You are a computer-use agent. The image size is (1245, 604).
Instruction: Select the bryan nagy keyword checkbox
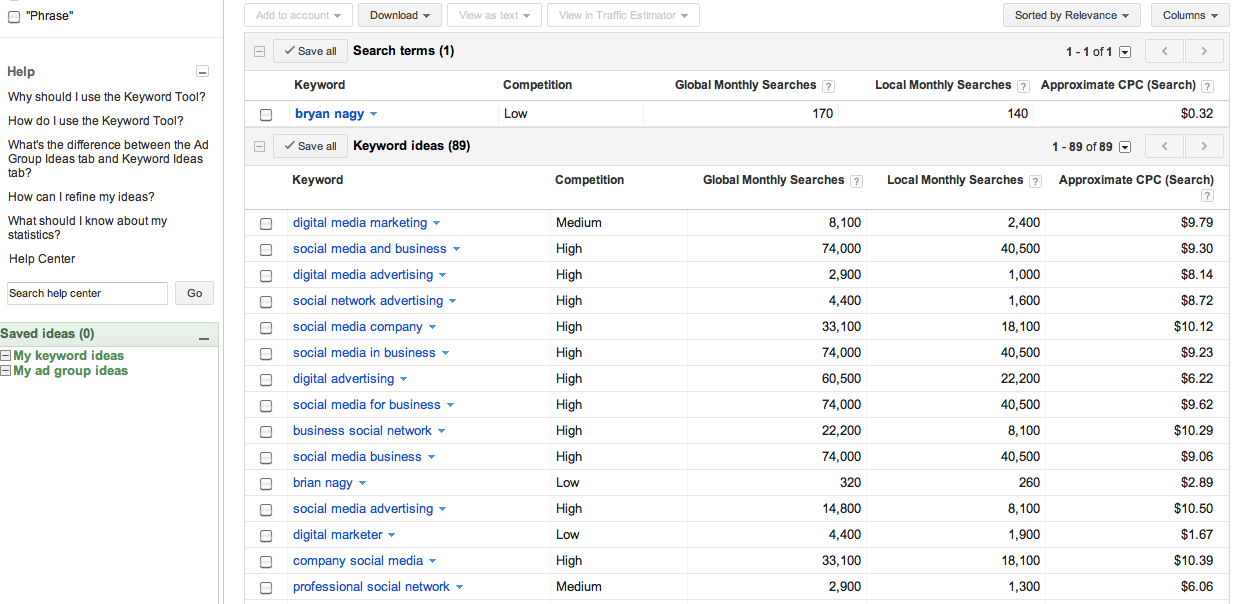pyautogui.click(x=266, y=114)
